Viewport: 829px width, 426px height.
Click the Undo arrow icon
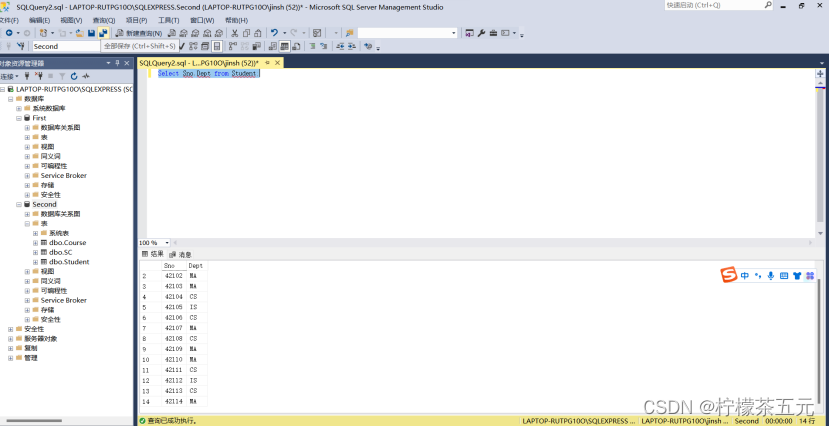coord(274,33)
